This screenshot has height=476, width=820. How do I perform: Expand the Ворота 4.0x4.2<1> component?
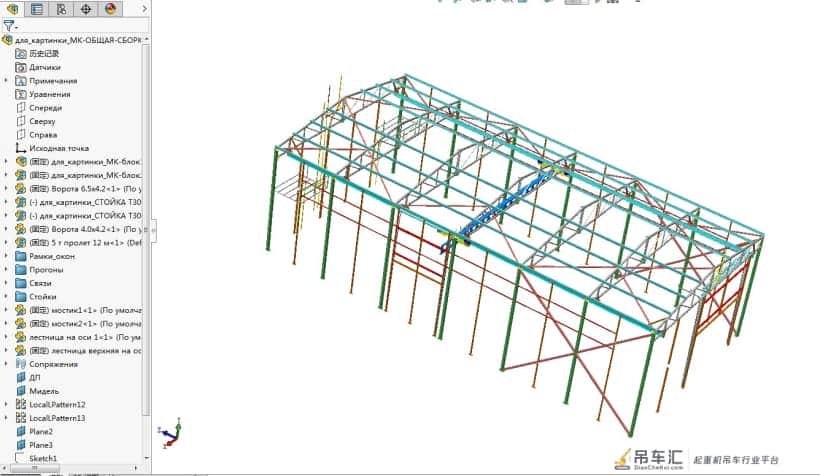(x=6, y=229)
